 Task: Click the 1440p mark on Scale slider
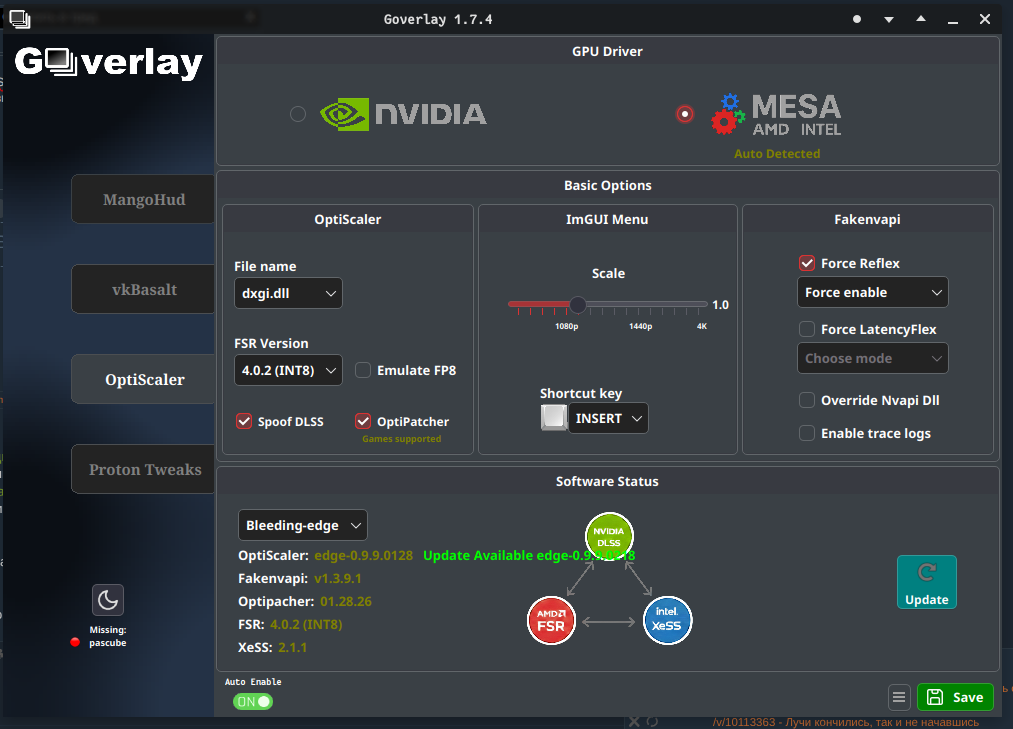pos(640,326)
